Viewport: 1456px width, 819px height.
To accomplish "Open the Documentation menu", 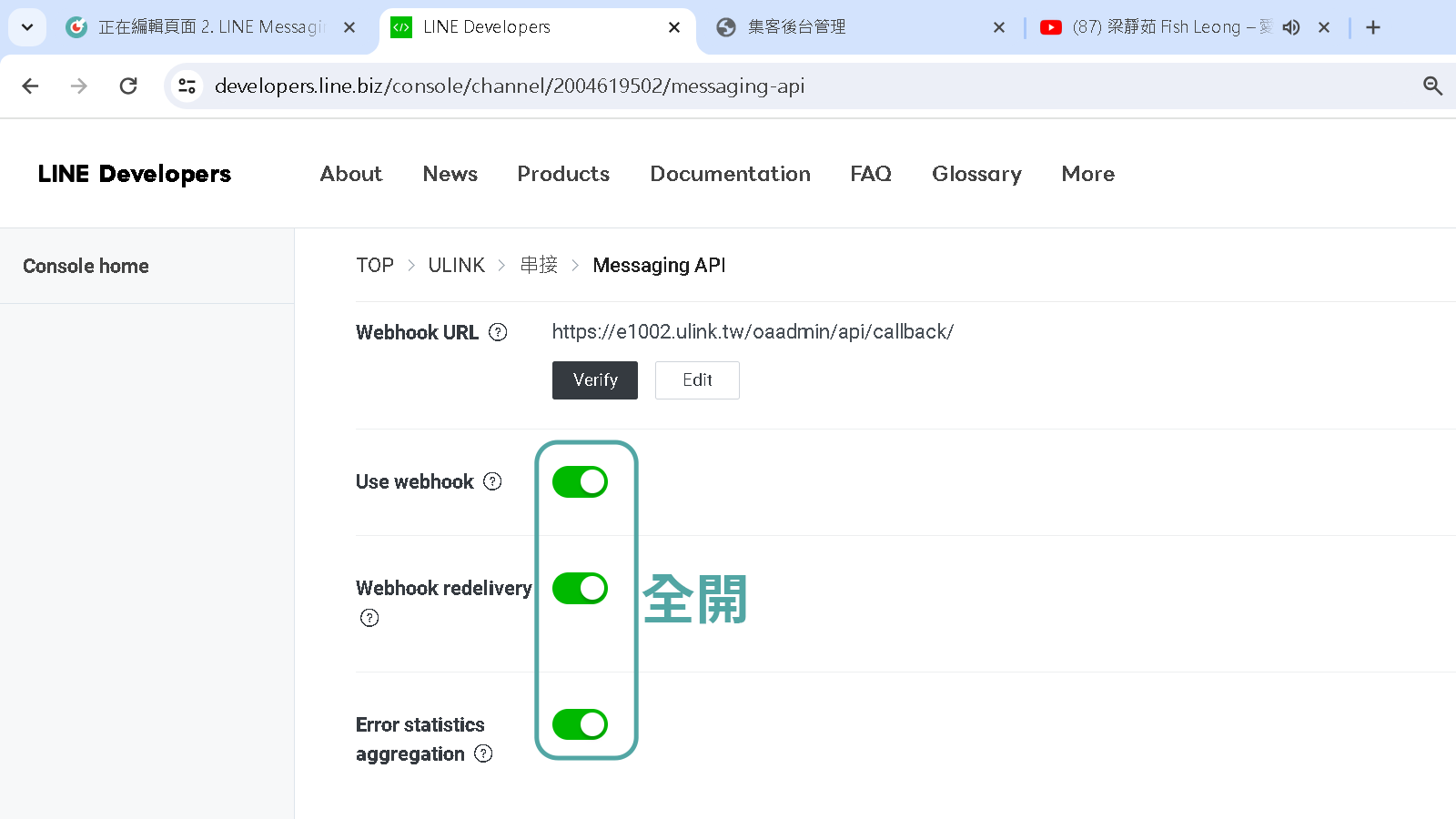I will 730,174.
